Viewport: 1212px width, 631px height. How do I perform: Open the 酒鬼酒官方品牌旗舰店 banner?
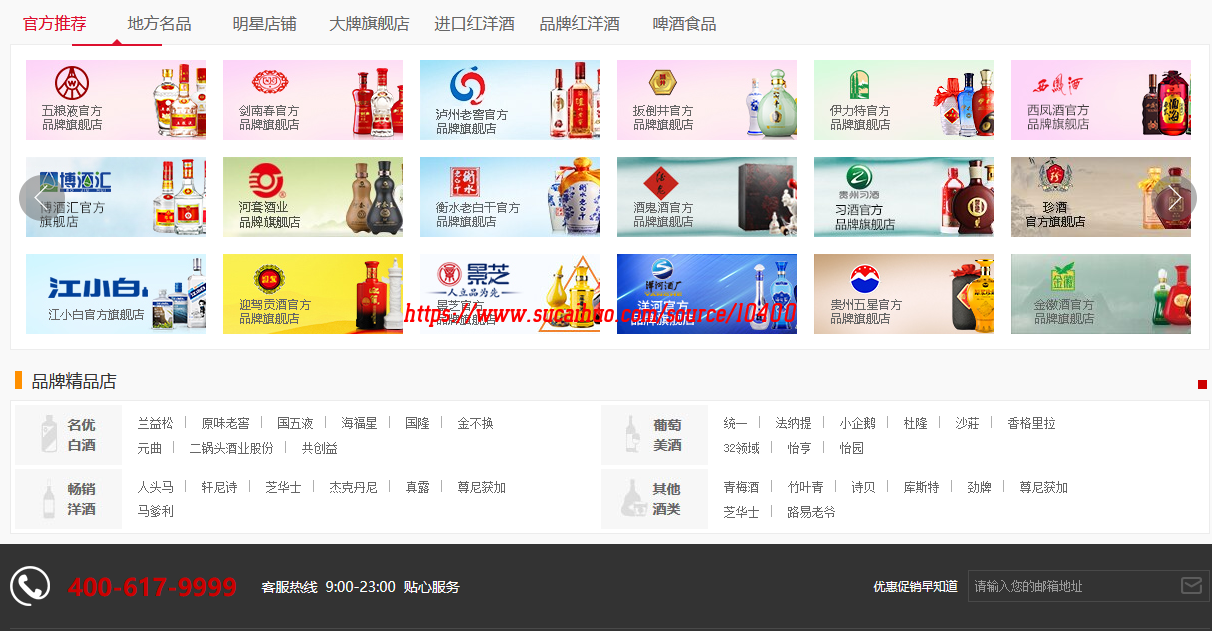707,197
